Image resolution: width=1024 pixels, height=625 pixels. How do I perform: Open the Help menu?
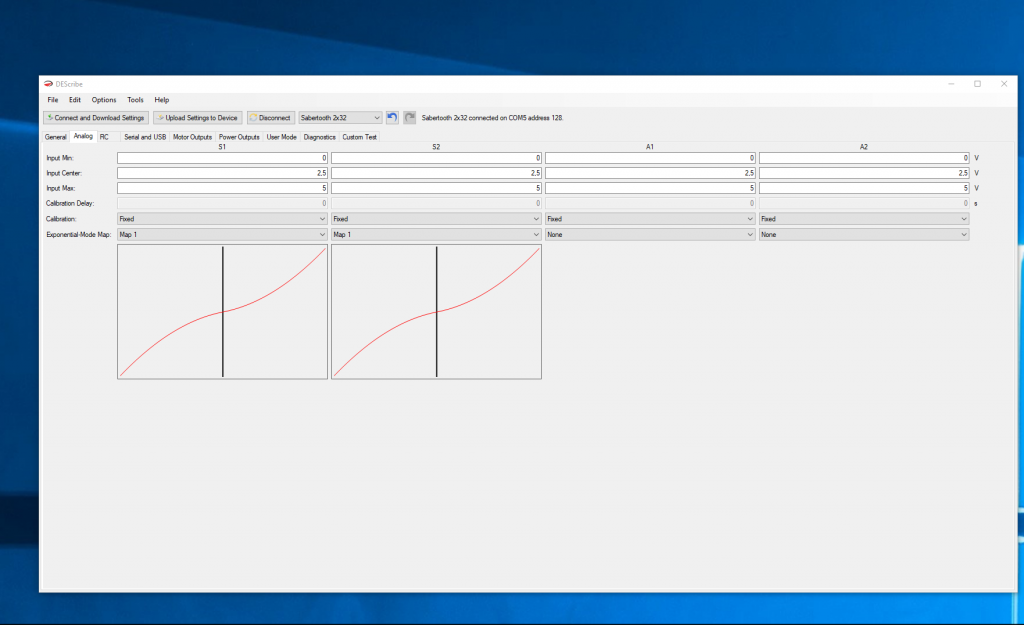tap(162, 100)
